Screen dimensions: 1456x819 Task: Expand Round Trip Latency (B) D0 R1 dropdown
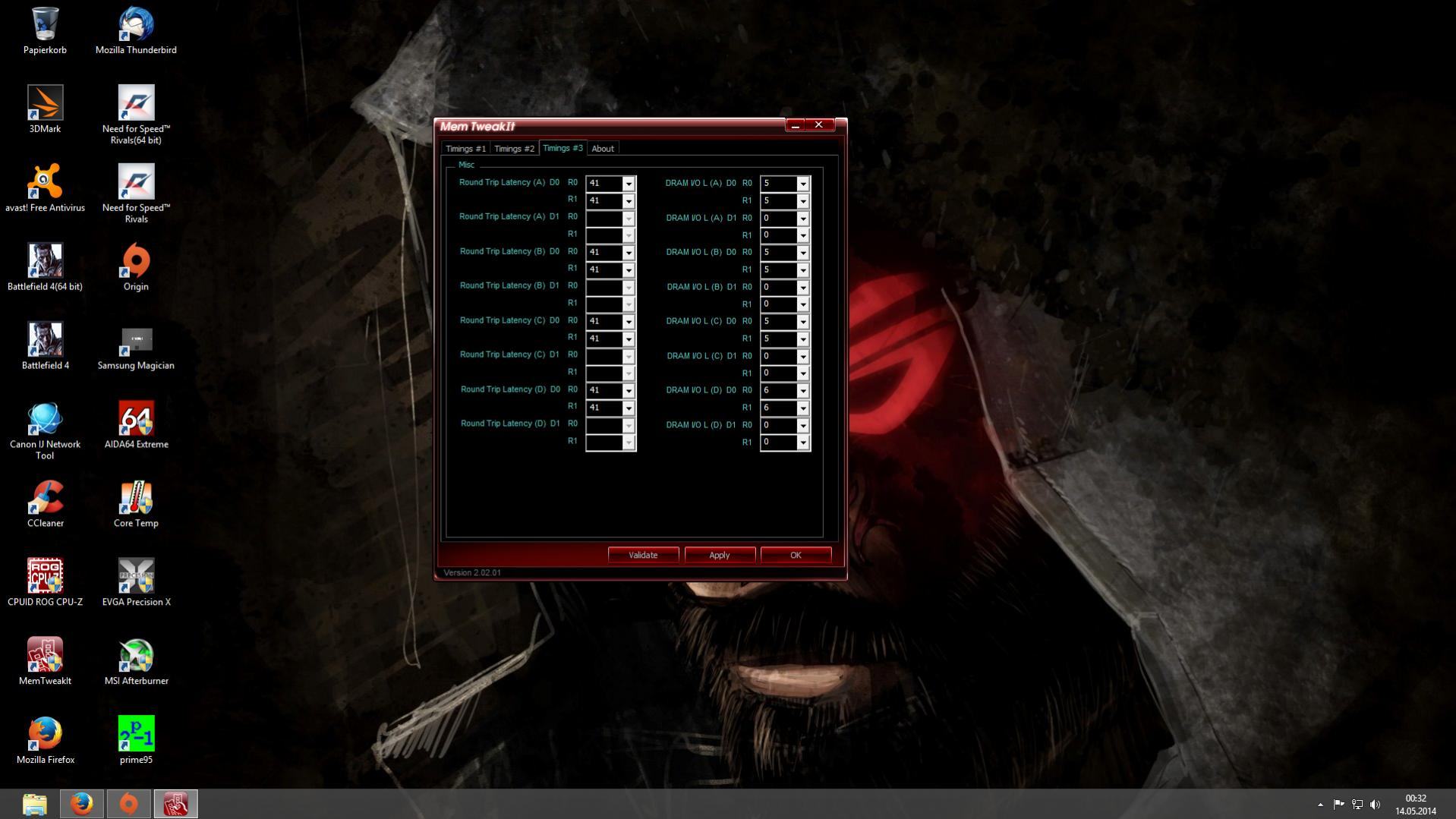(x=628, y=270)
